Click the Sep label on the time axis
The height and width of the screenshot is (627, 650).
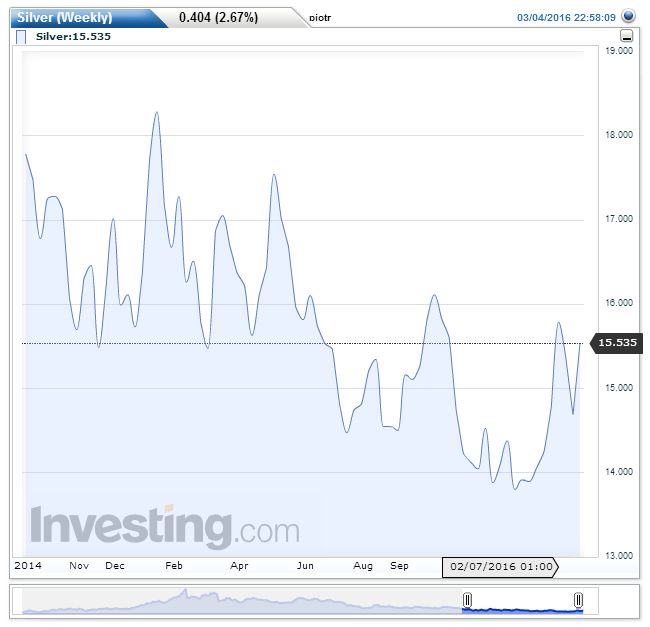coord(399,566)
